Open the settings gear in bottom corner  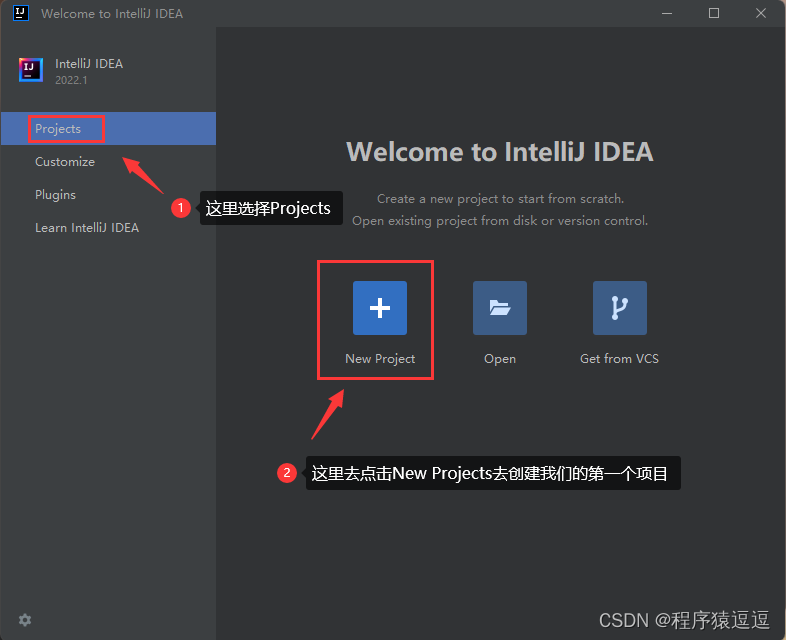25,620
